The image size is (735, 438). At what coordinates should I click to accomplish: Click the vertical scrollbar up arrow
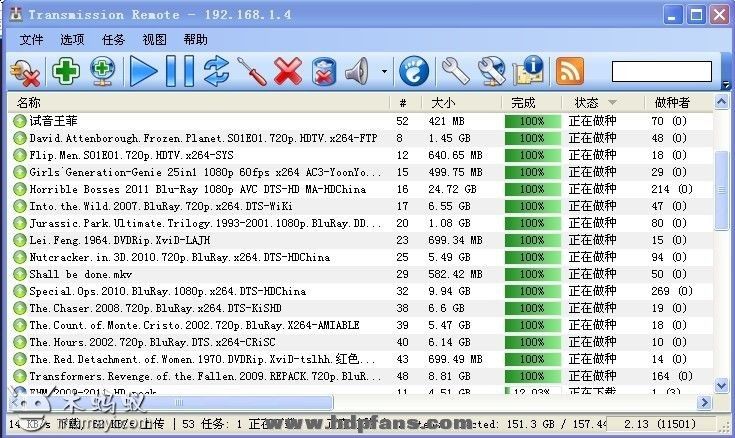click(721, 101)
